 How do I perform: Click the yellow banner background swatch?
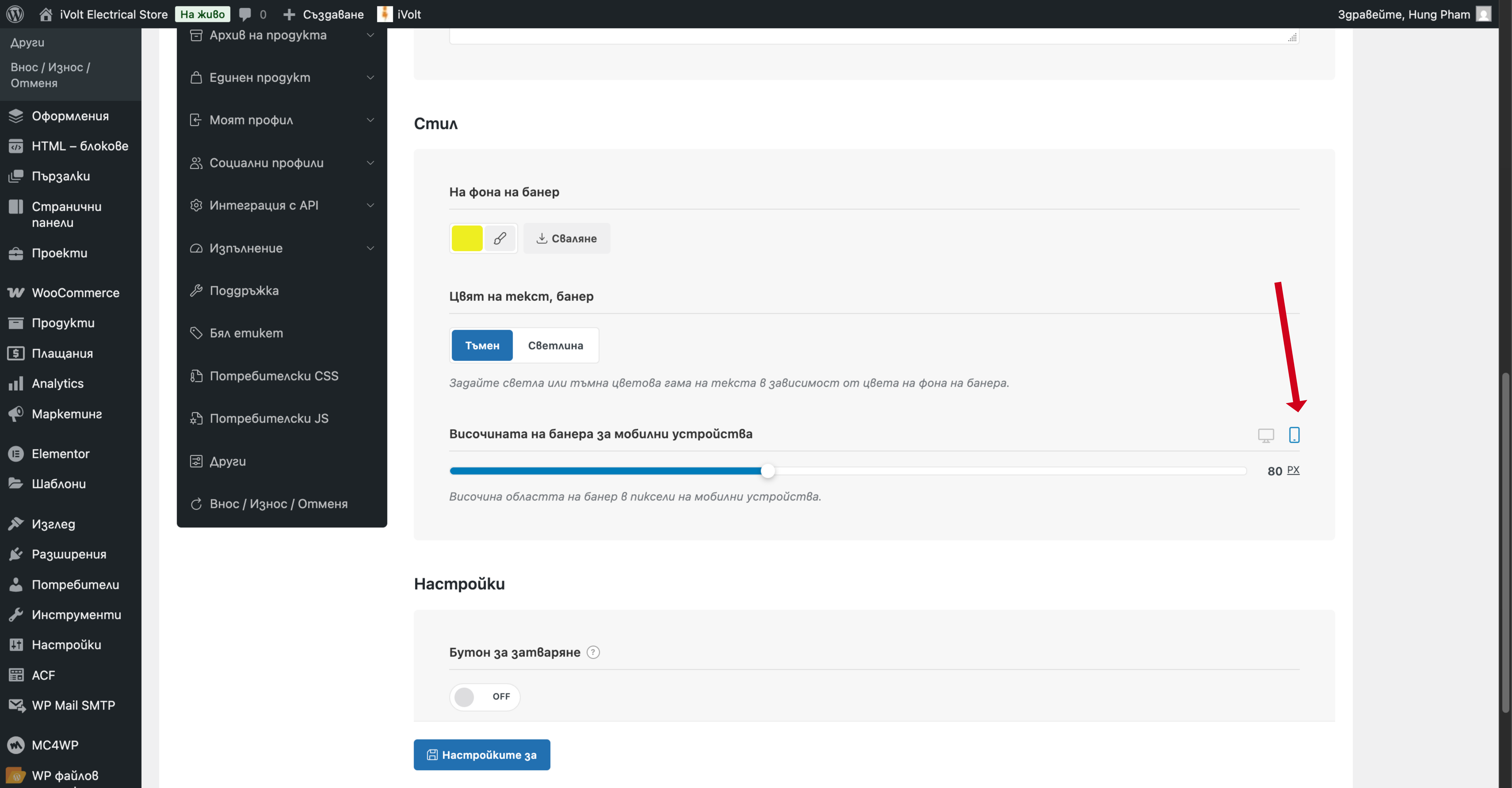(467, 238)
